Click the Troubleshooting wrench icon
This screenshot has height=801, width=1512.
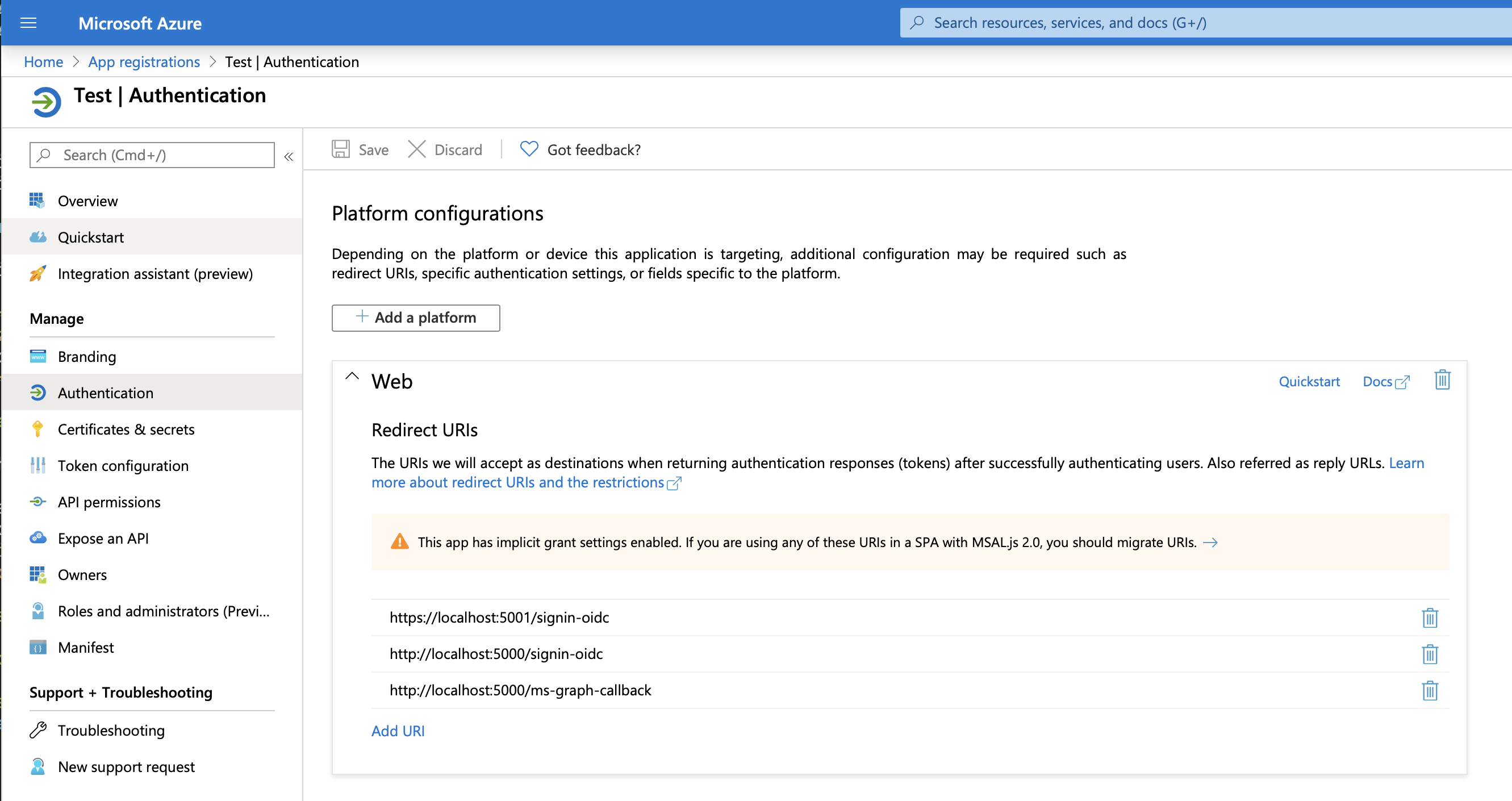click(x=37, y=730)
